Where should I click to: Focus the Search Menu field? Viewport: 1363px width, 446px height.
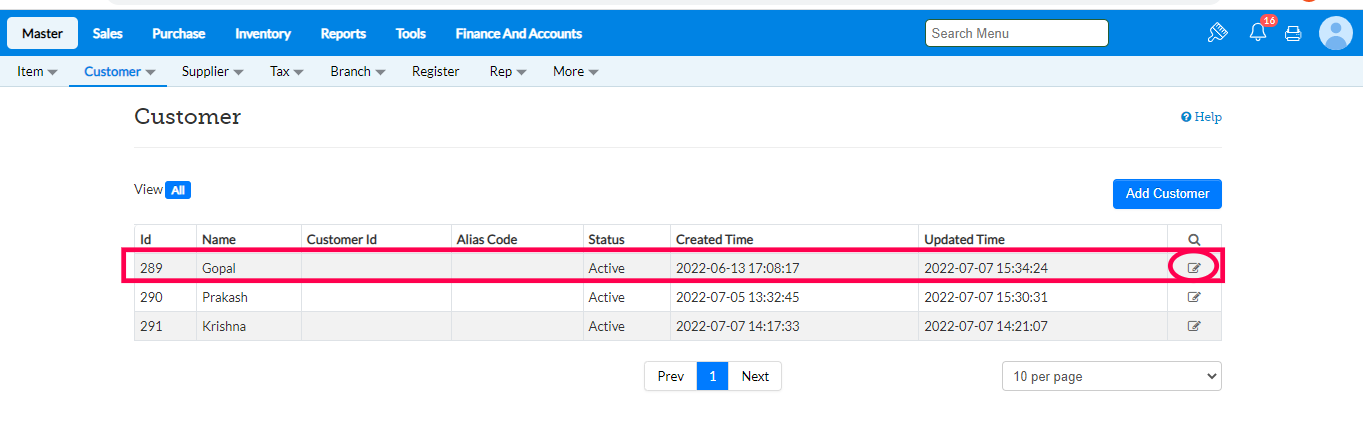point(1016,33)
